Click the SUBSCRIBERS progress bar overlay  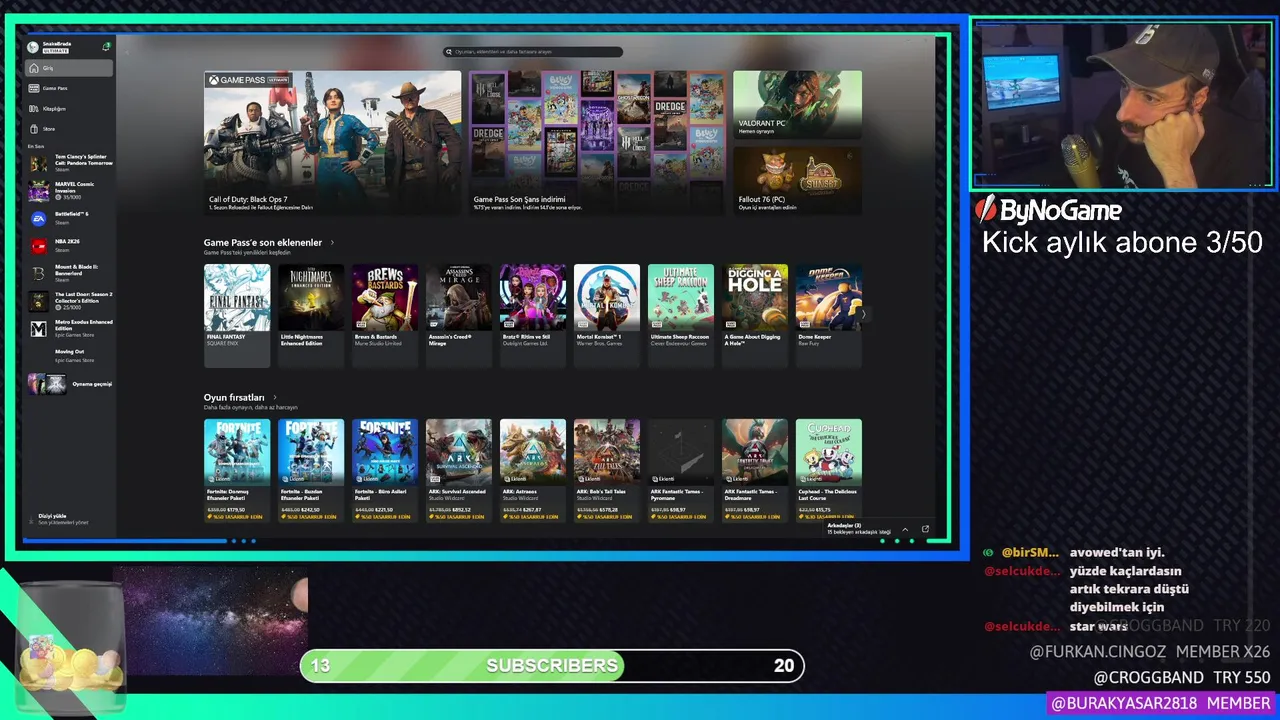[552, 666]
